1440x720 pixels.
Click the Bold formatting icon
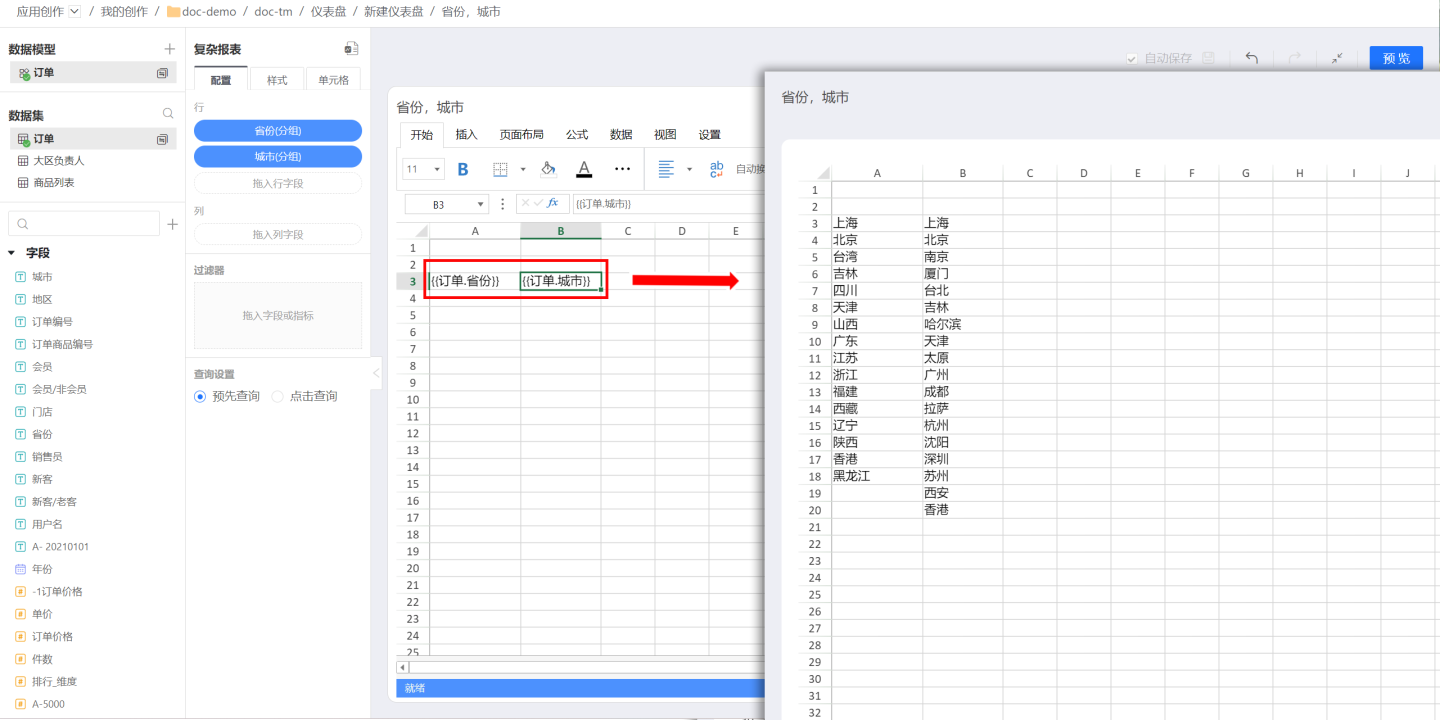tap(463, 169)
